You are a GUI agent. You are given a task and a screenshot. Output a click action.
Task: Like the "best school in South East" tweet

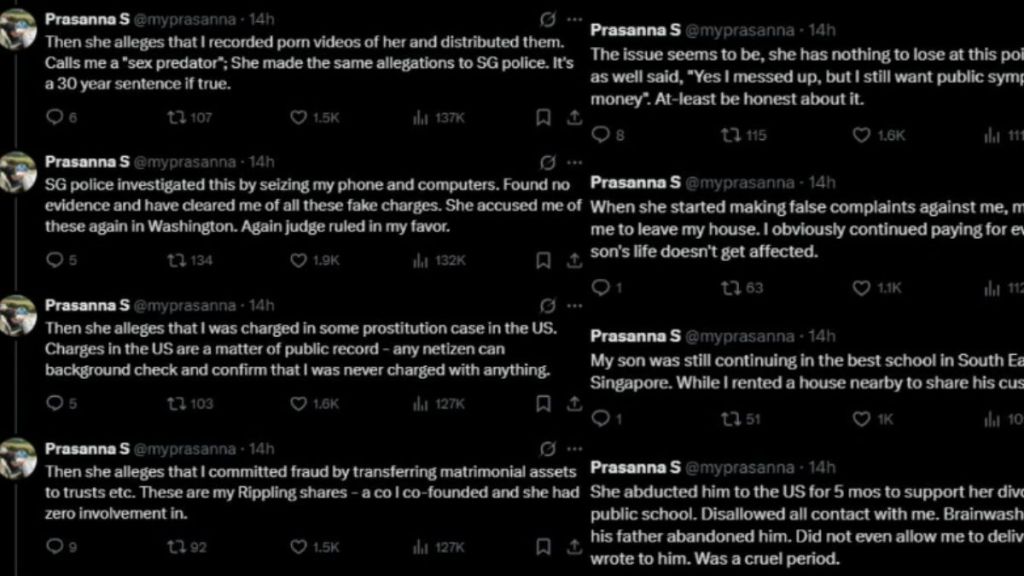[x=861, y=420]
